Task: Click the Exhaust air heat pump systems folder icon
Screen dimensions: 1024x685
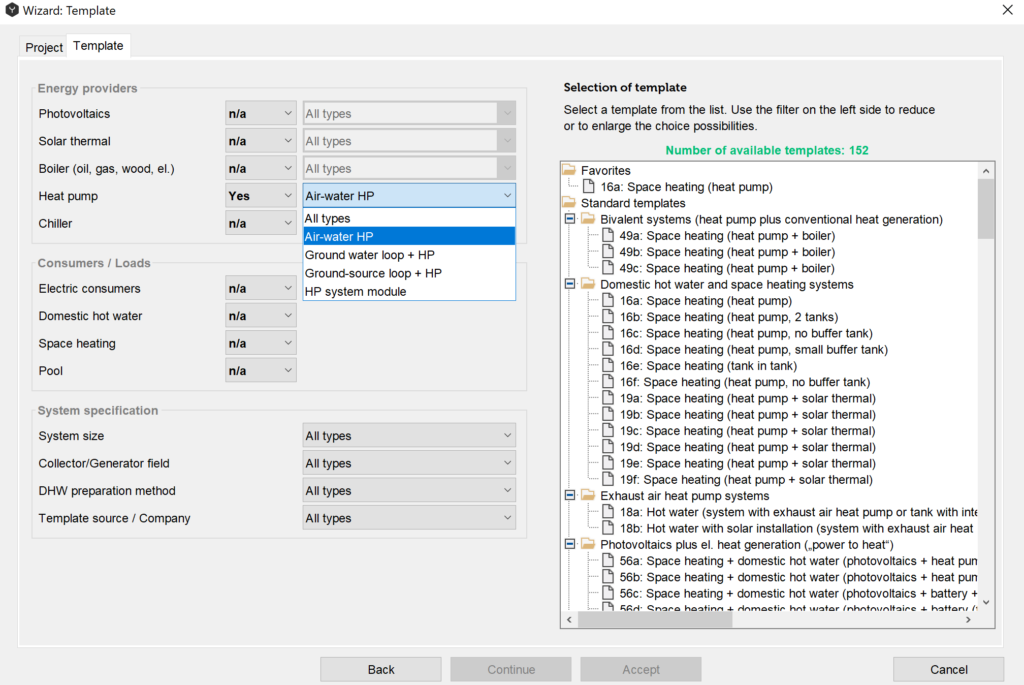Action: [588, 496]
